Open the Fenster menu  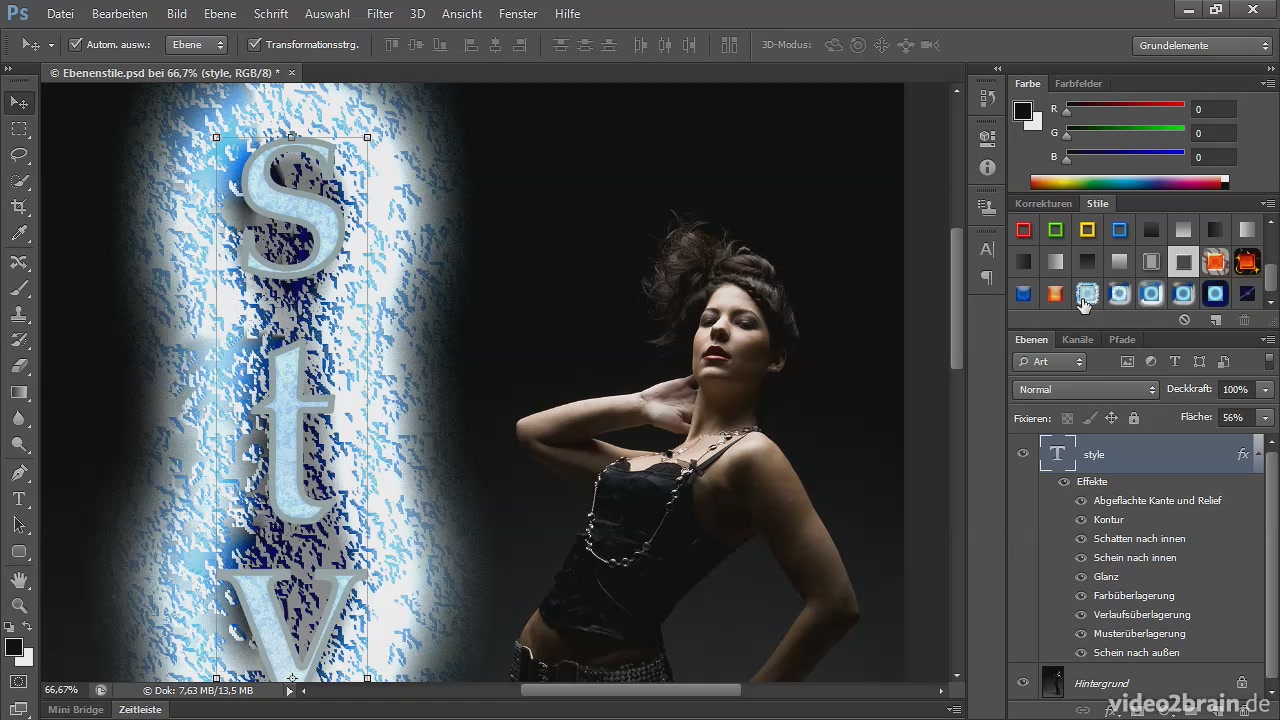516,14
